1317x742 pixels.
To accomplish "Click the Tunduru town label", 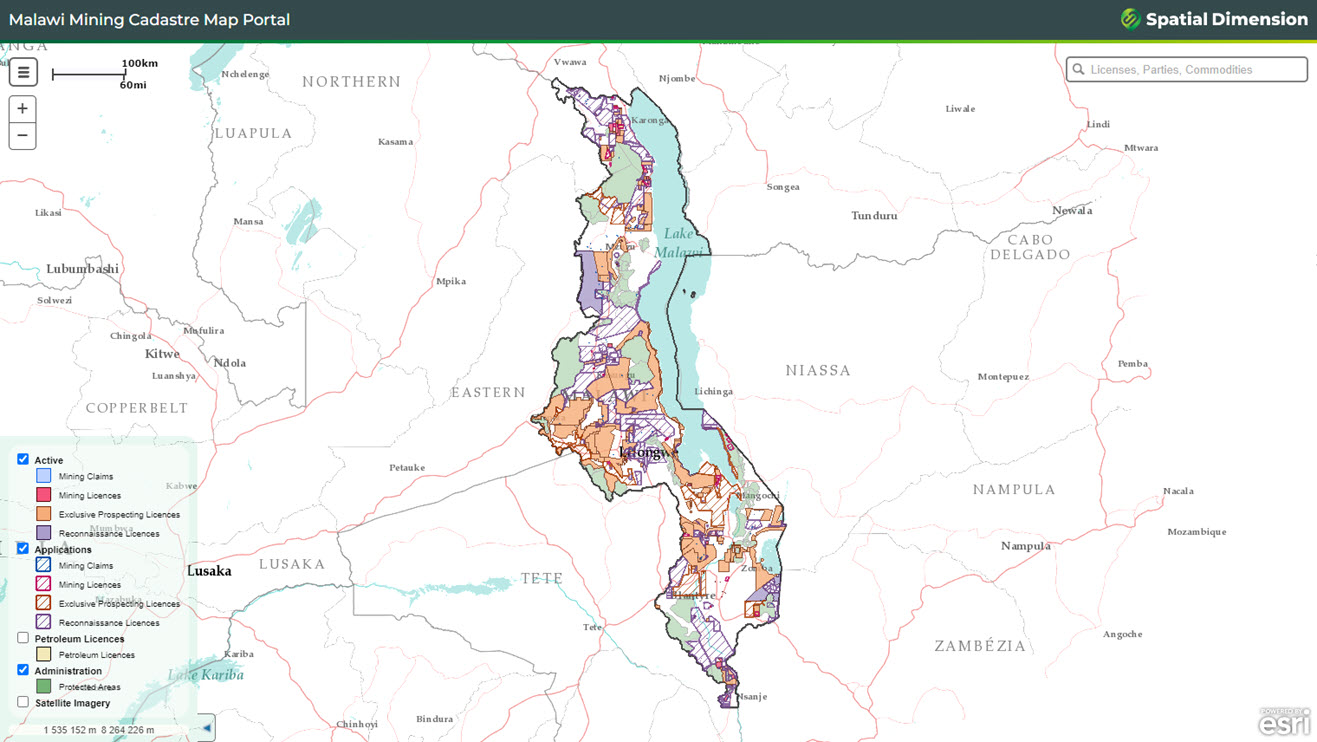I will coord(874,216).
